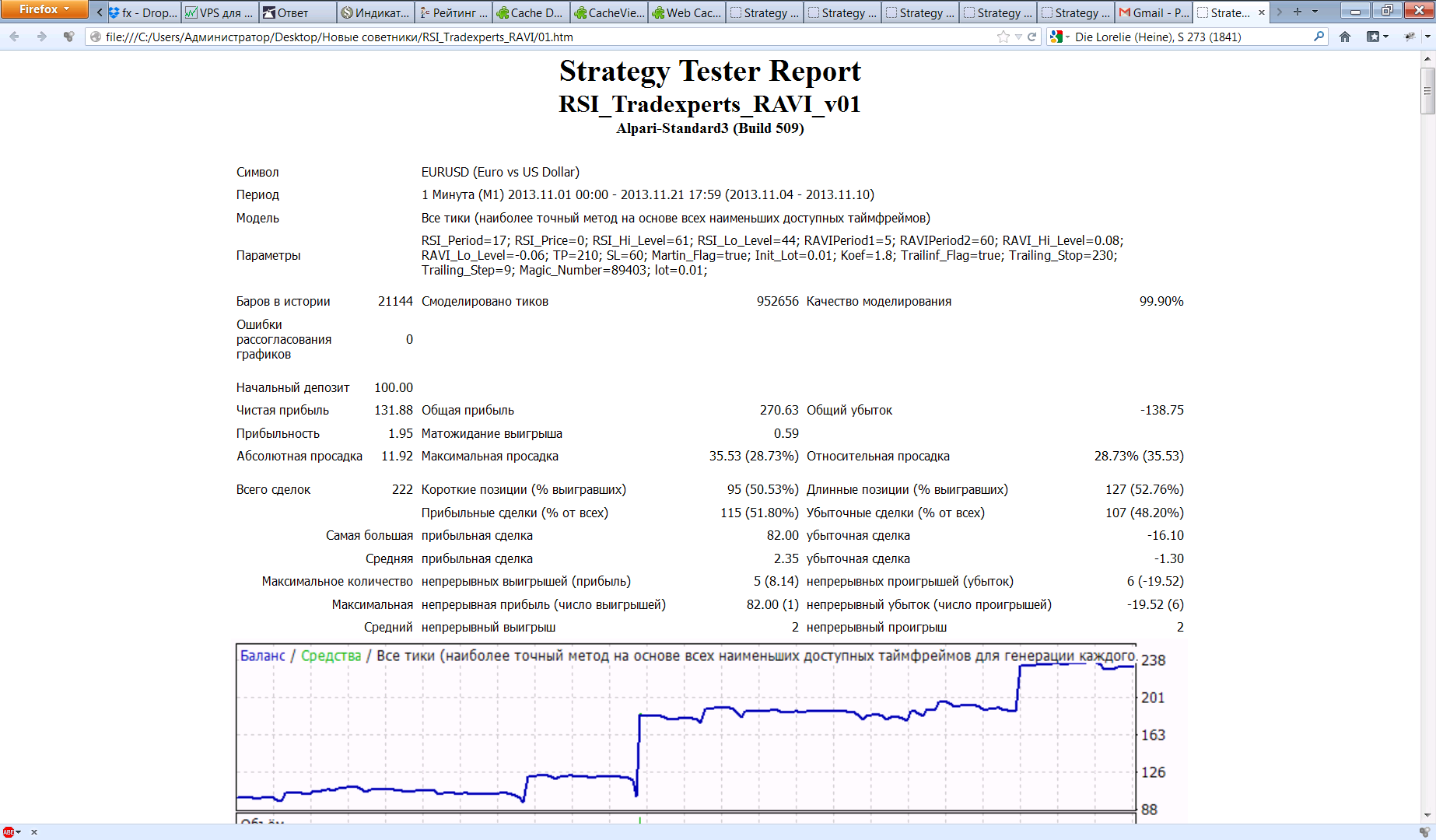Open the 'Индикат...' tab

(x=376, y=12)
